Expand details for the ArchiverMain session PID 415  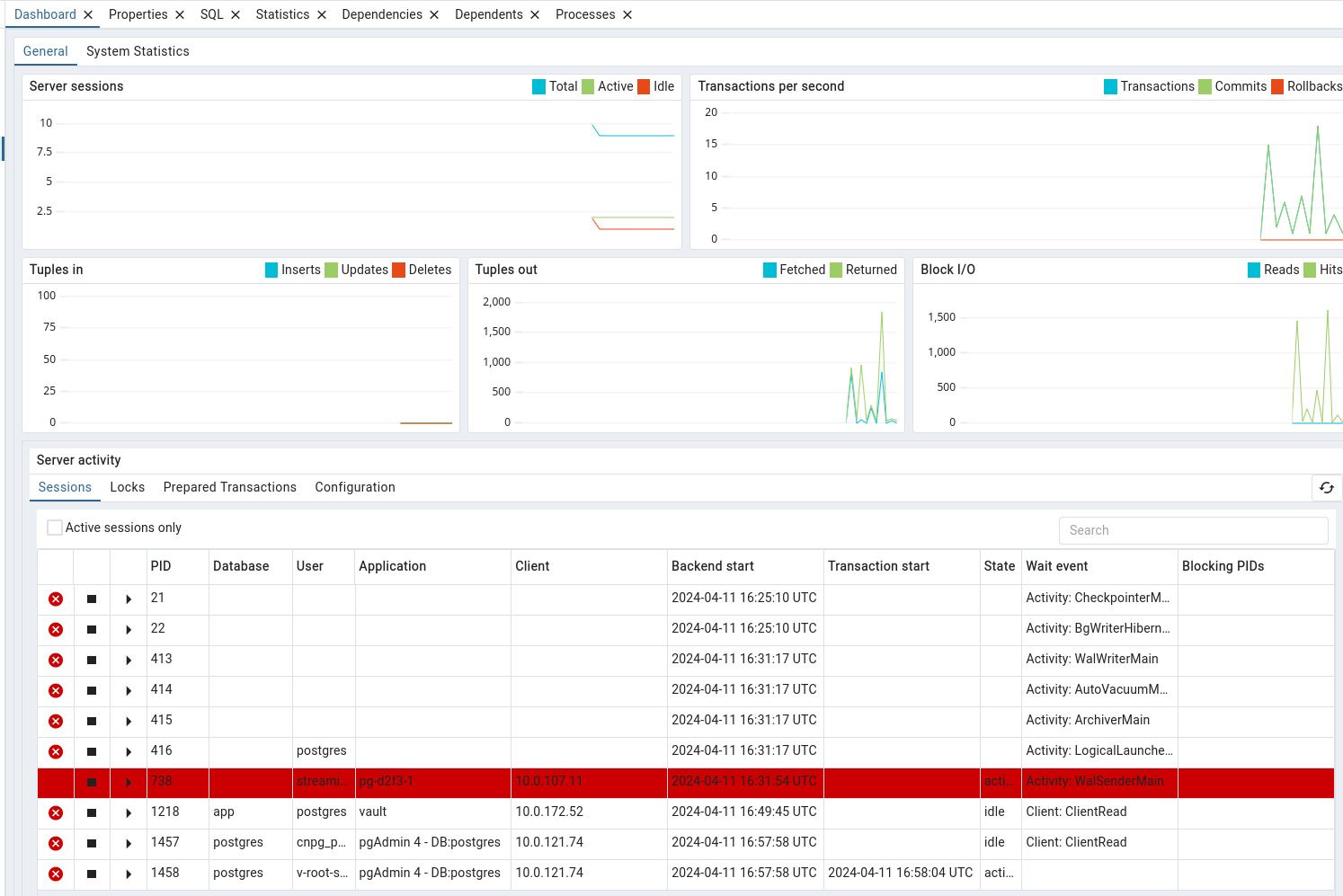tap(129, 721)
